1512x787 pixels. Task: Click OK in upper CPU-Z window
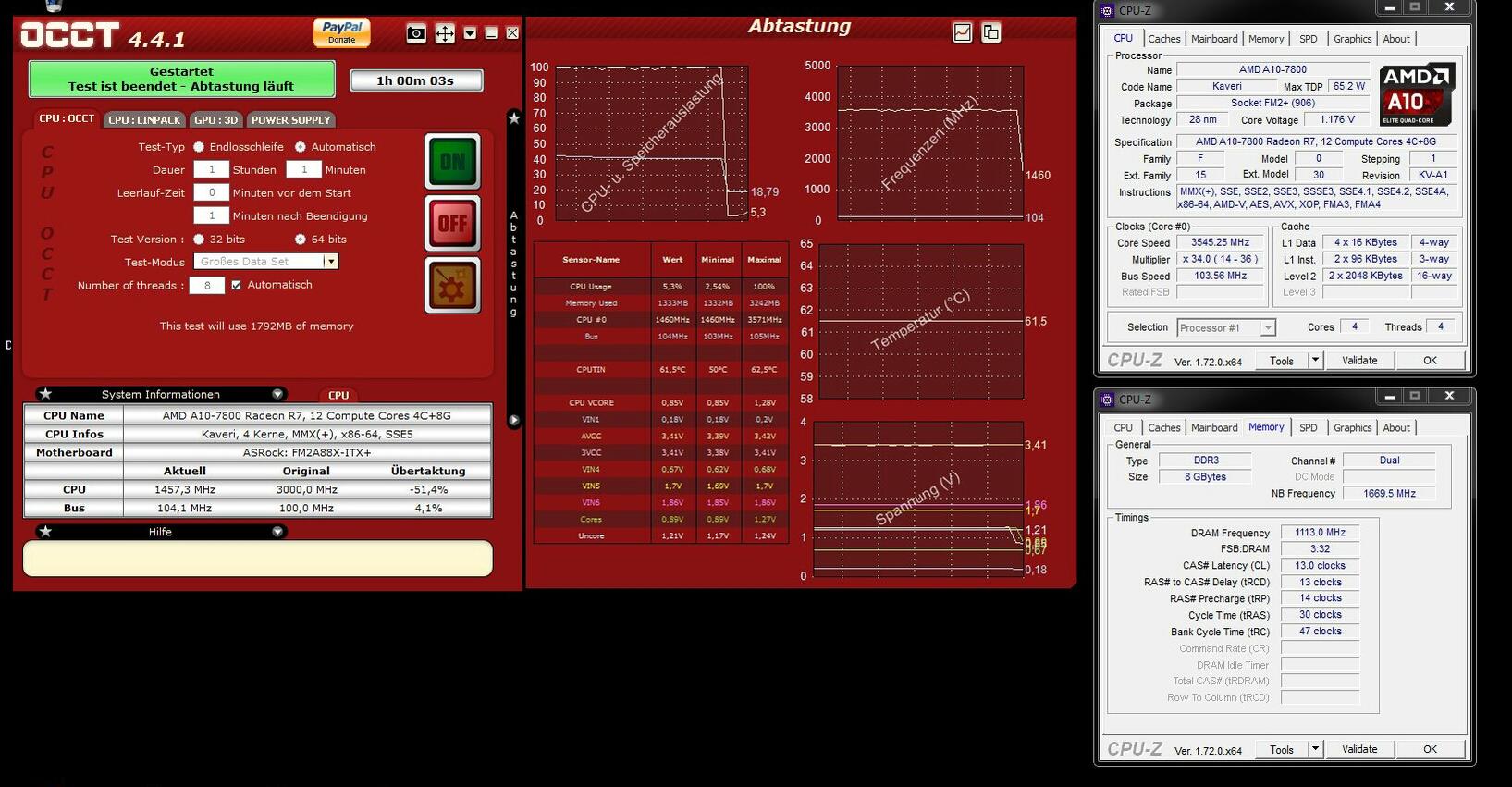click(x=1430, y=361)
